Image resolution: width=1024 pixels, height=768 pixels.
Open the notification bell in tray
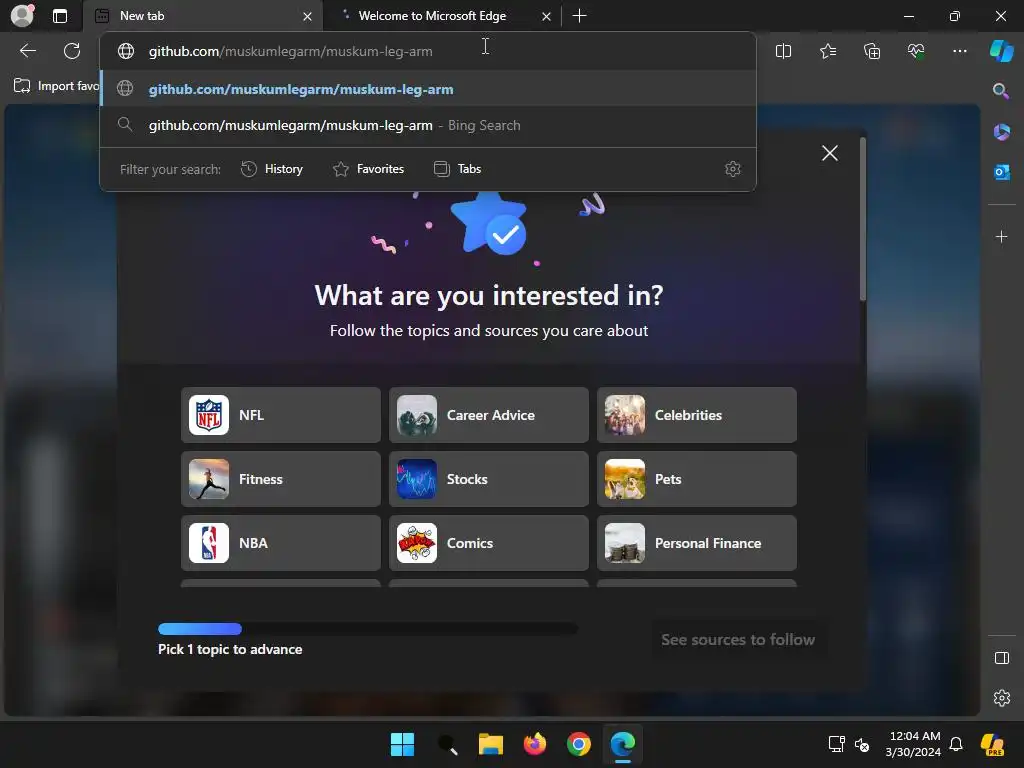point(955,744)
